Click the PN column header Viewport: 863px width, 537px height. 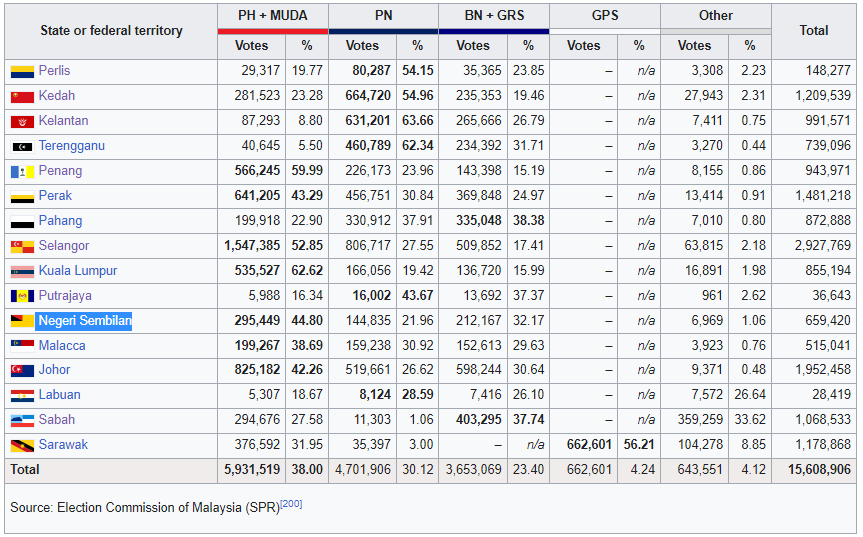tap(384, 15)
